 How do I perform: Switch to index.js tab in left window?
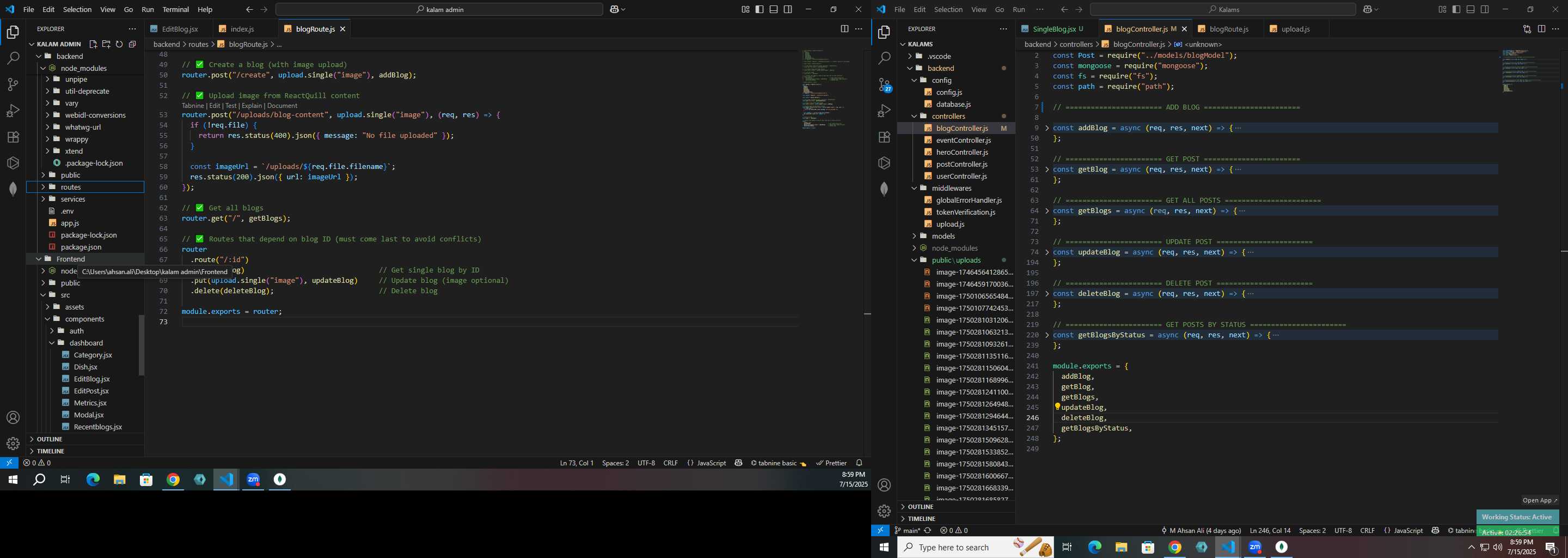click(242, 29)
